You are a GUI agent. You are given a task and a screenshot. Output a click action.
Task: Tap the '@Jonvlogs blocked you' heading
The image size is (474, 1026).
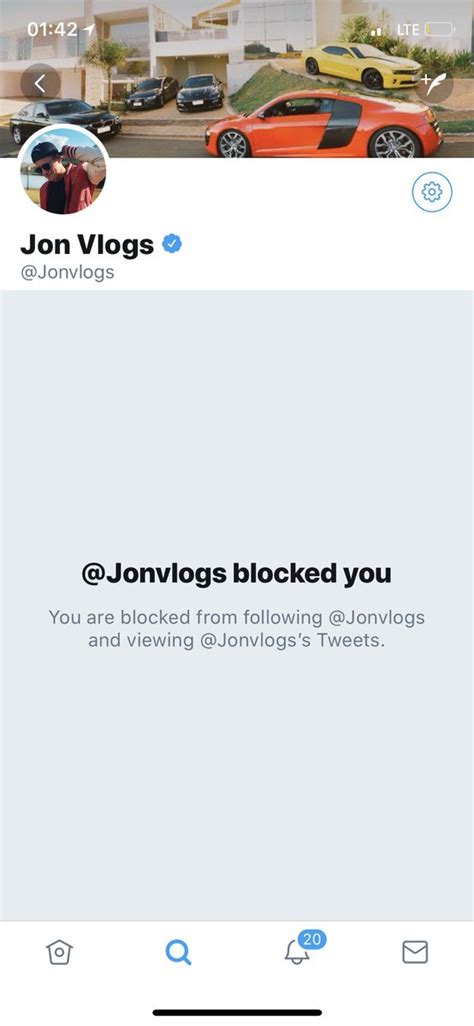[236, 574]
